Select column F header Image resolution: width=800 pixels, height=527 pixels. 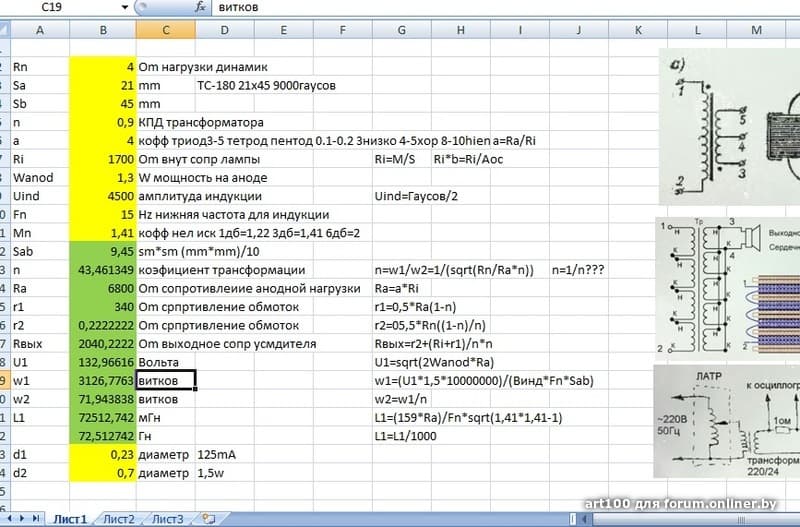pyautogui.click(x=343, y=30)
